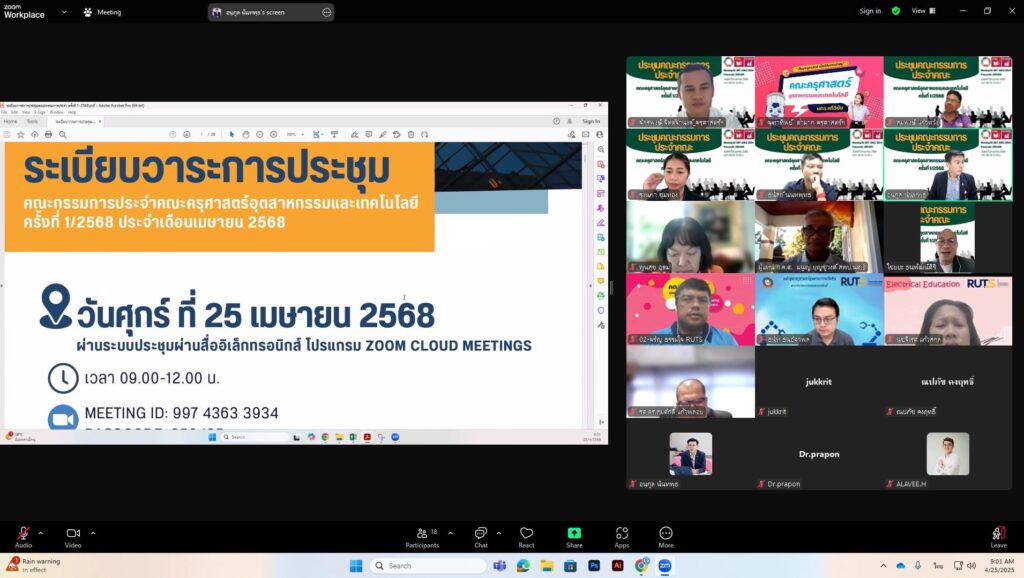Open the Participants panel
Viewport: 1024px width, 578px height.
(423, 537)
